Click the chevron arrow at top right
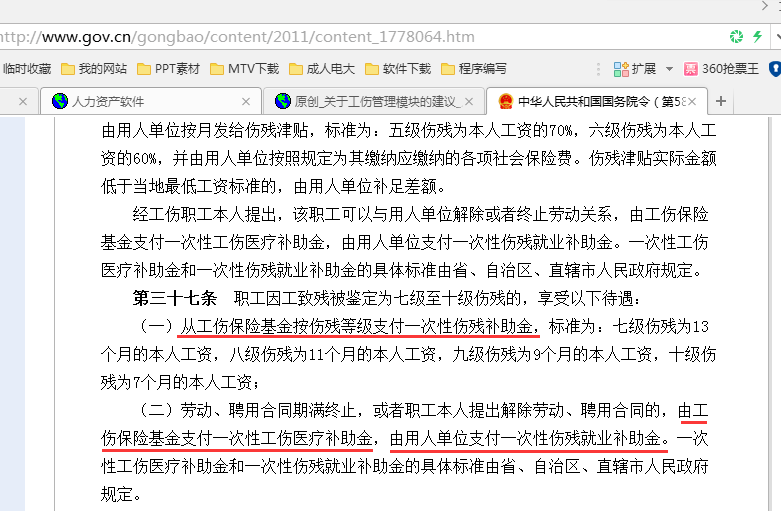The image size is (781, 511). [x=765, y=7]
